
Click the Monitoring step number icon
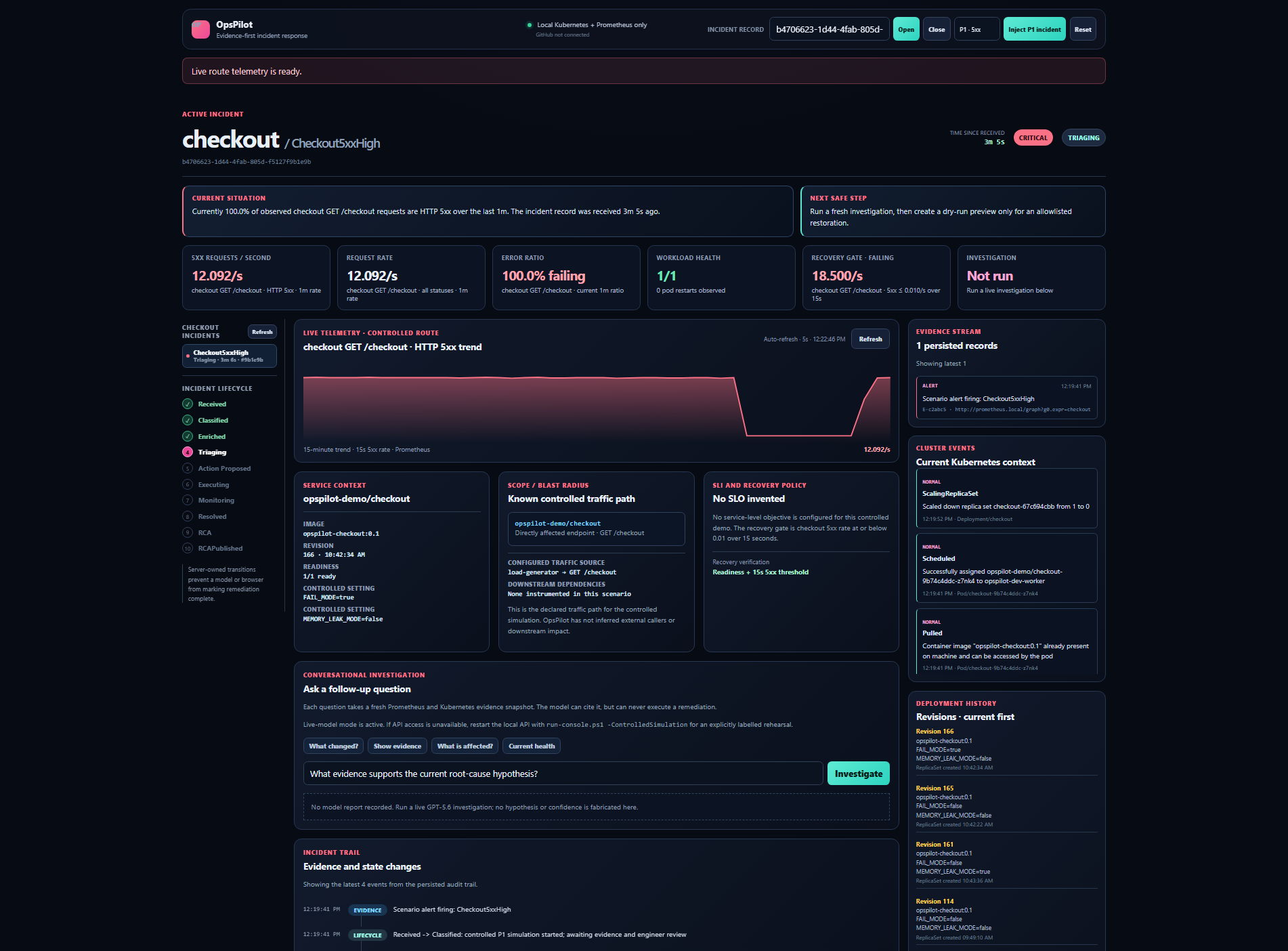click(x=188, y=500)
